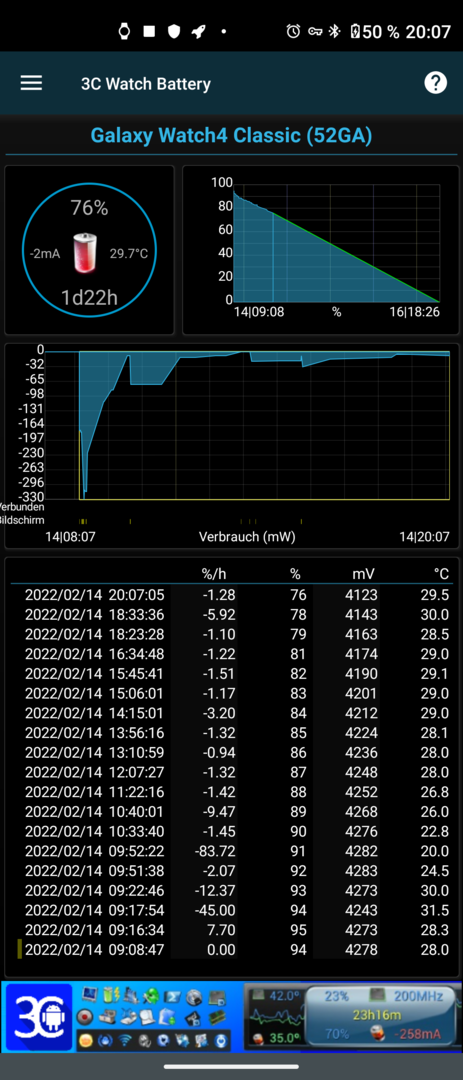463x1080 pixels.
Task: Select the 2022/02/14 15:45:41 history row
Action: 232,674
